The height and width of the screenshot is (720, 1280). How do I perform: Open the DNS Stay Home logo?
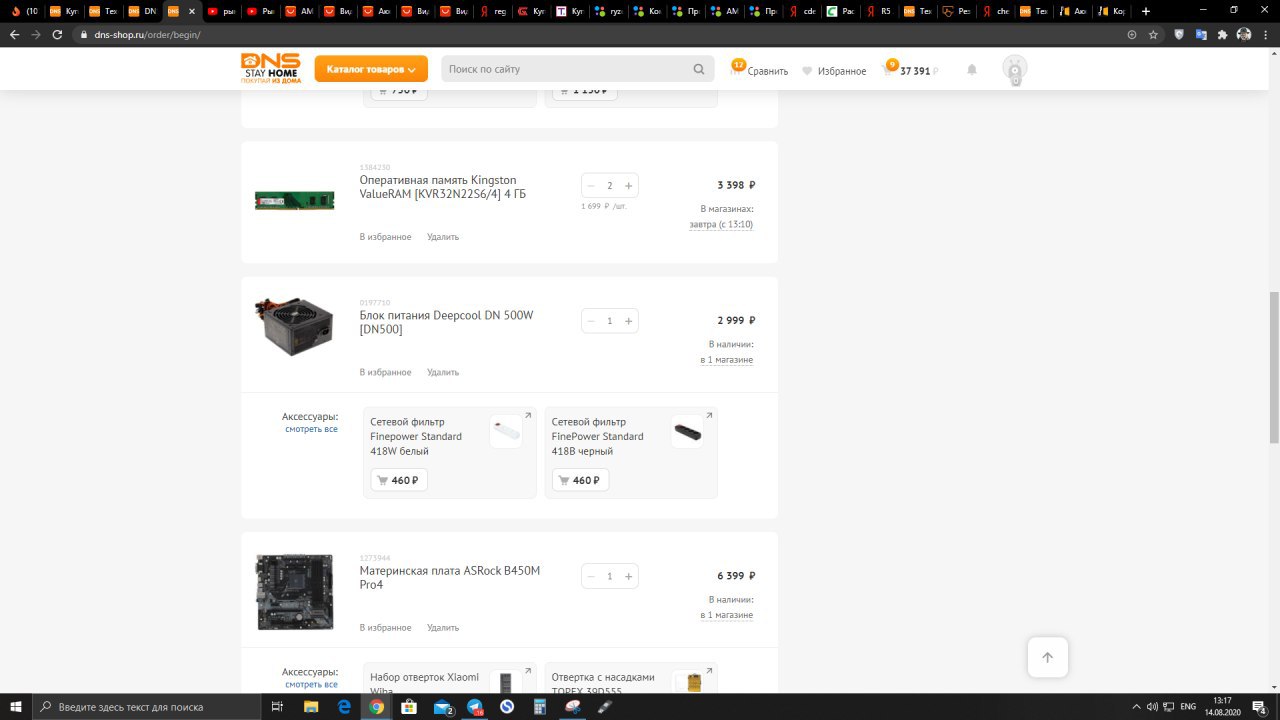click(271, 68)
